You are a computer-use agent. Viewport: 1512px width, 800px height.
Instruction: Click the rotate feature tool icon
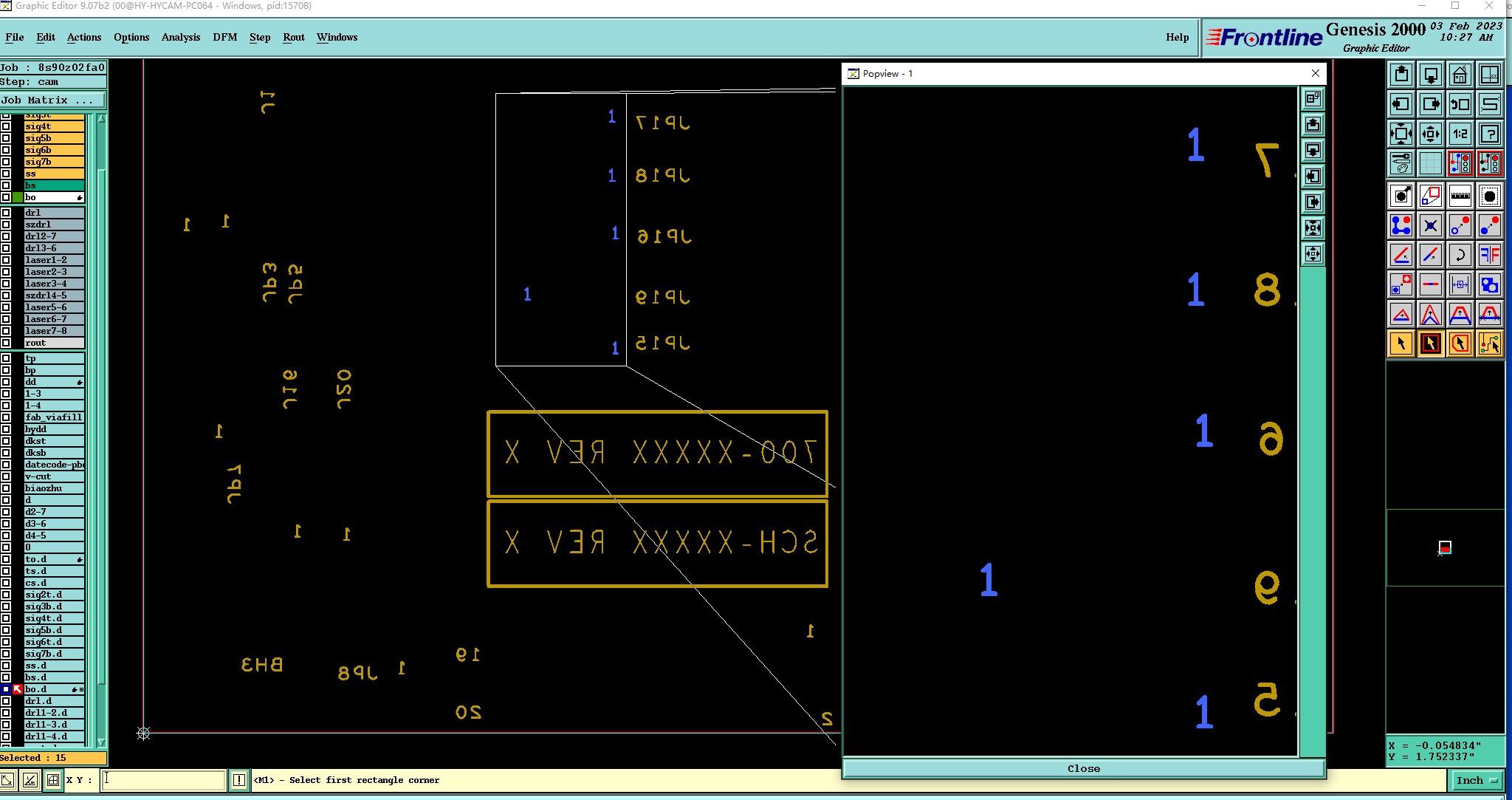click(x=1460, y=256)
